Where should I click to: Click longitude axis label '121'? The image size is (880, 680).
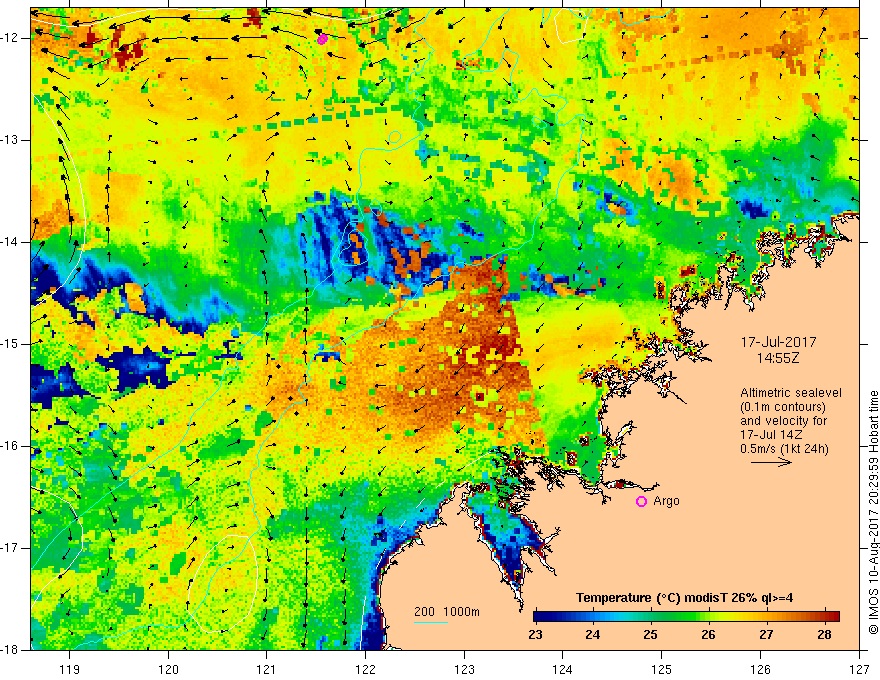click(x=267, y=669)
